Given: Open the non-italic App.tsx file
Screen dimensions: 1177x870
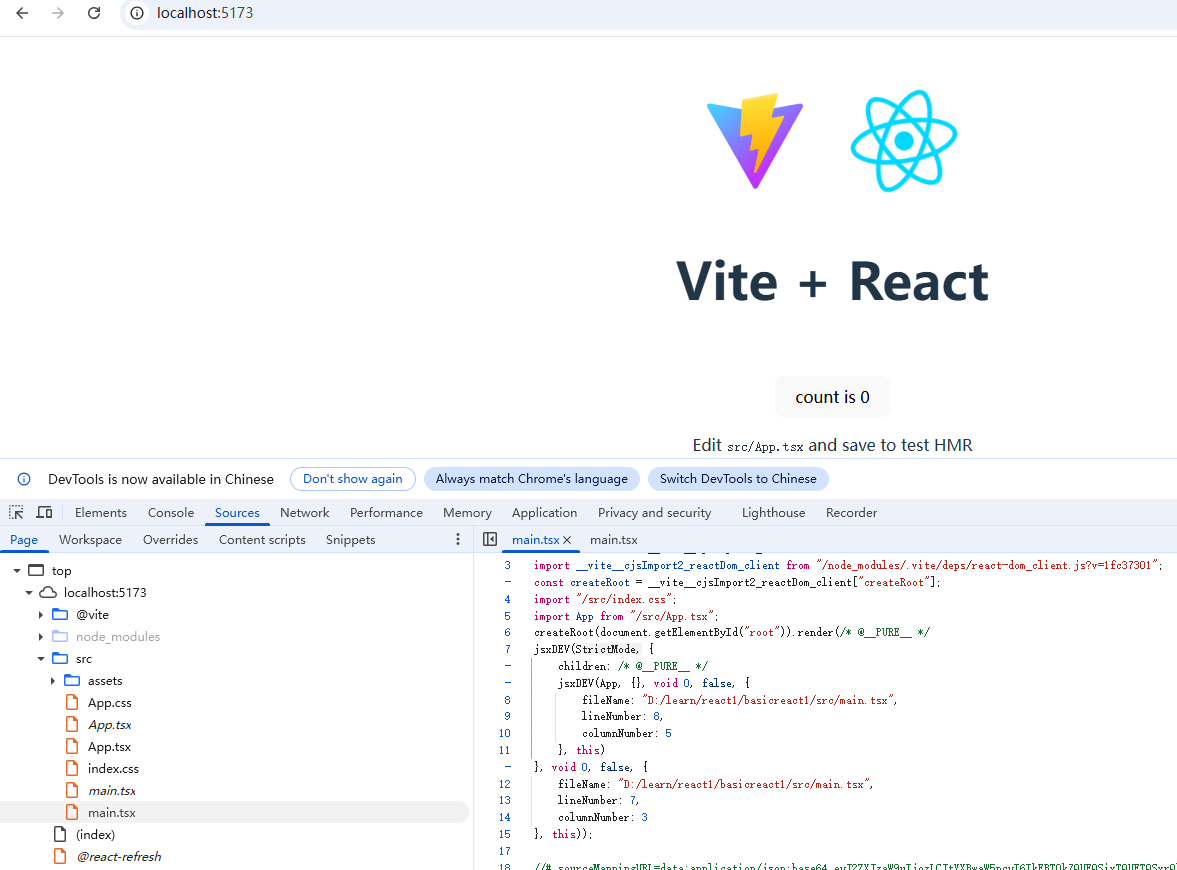Looking at the screenshot, I should pos(110,747).
